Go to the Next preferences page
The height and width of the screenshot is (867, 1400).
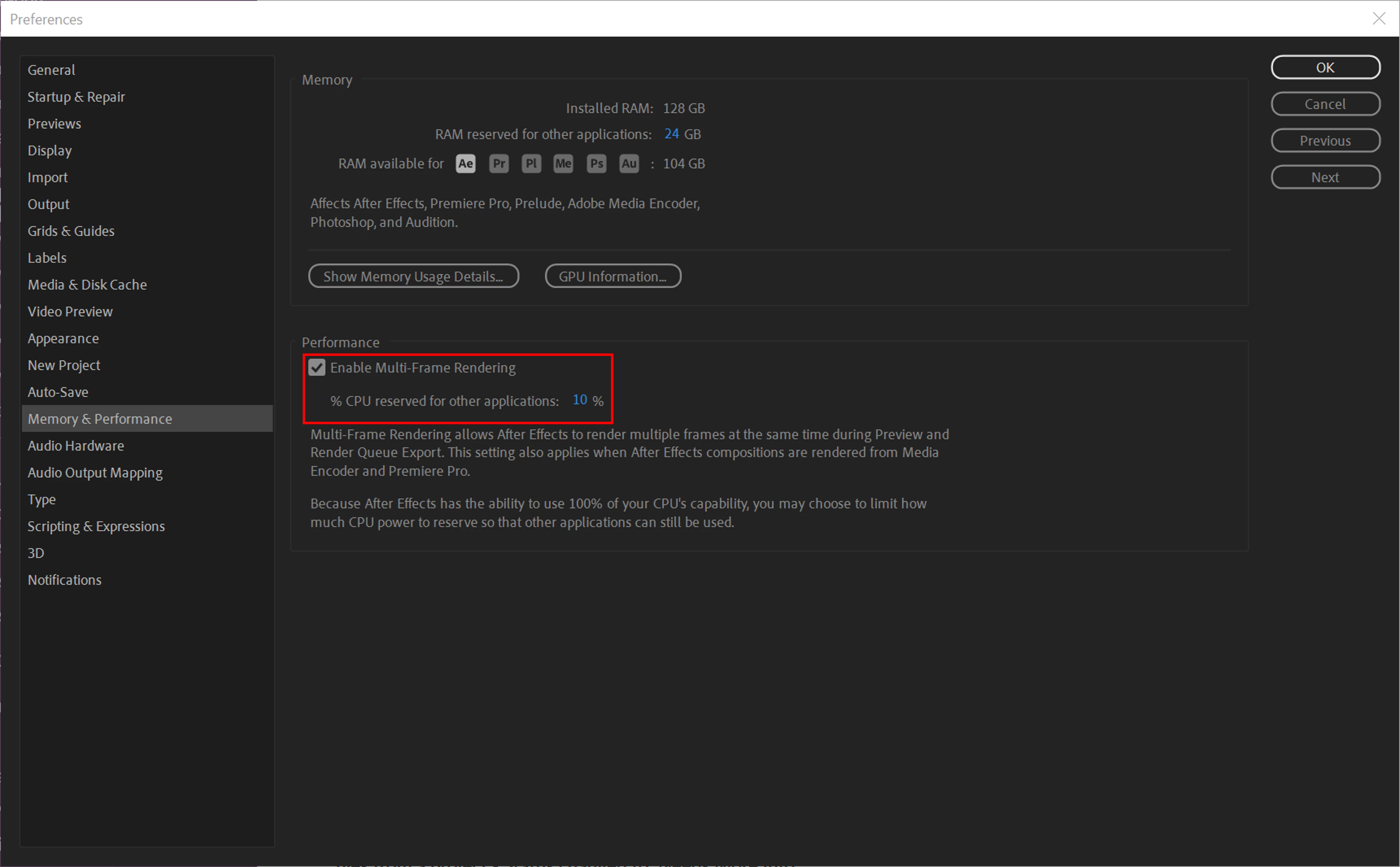pyautogui.click(x=1325, y=177)
